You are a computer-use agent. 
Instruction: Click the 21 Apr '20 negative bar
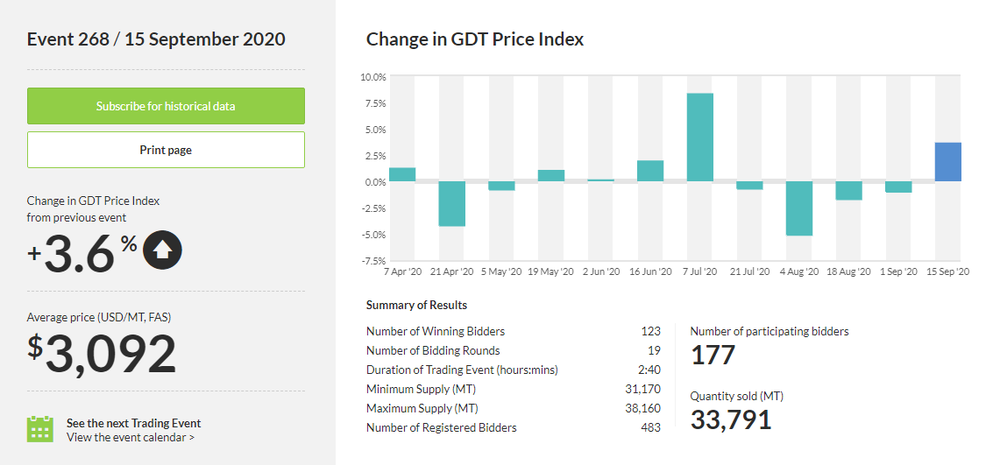pyautogui.click(x=452, y=203)
